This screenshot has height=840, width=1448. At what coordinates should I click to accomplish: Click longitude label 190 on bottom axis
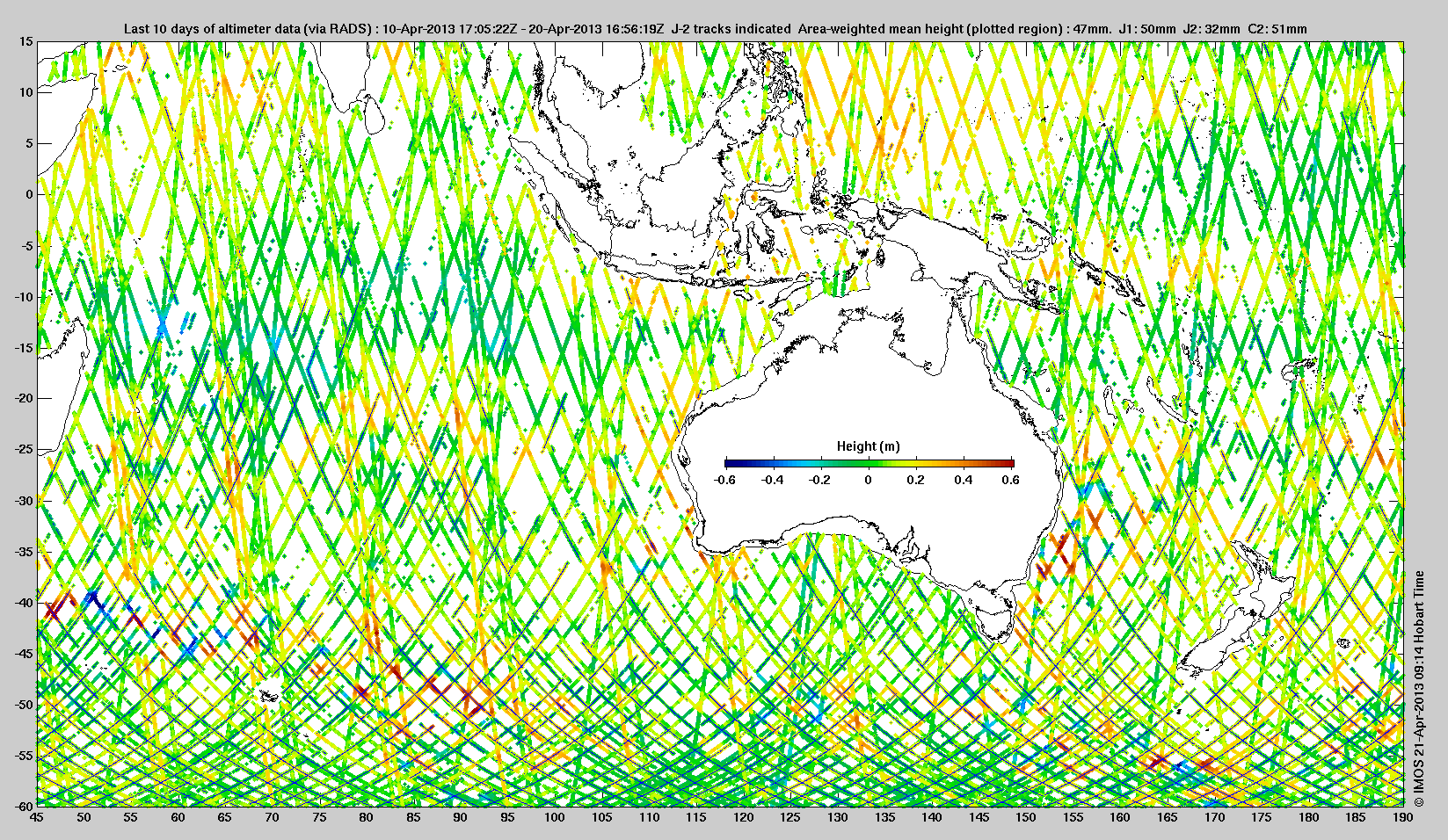tap(1402, 817)
